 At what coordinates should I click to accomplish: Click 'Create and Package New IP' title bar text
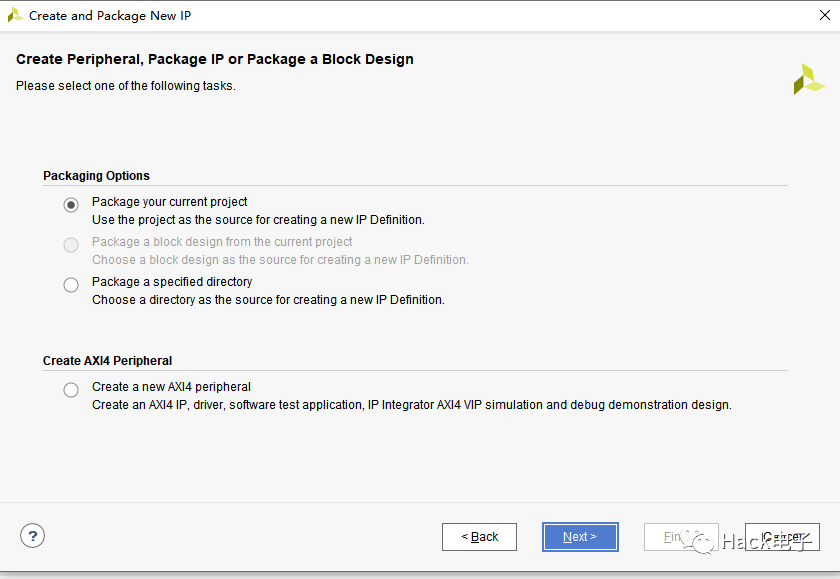tap(110, 16)
